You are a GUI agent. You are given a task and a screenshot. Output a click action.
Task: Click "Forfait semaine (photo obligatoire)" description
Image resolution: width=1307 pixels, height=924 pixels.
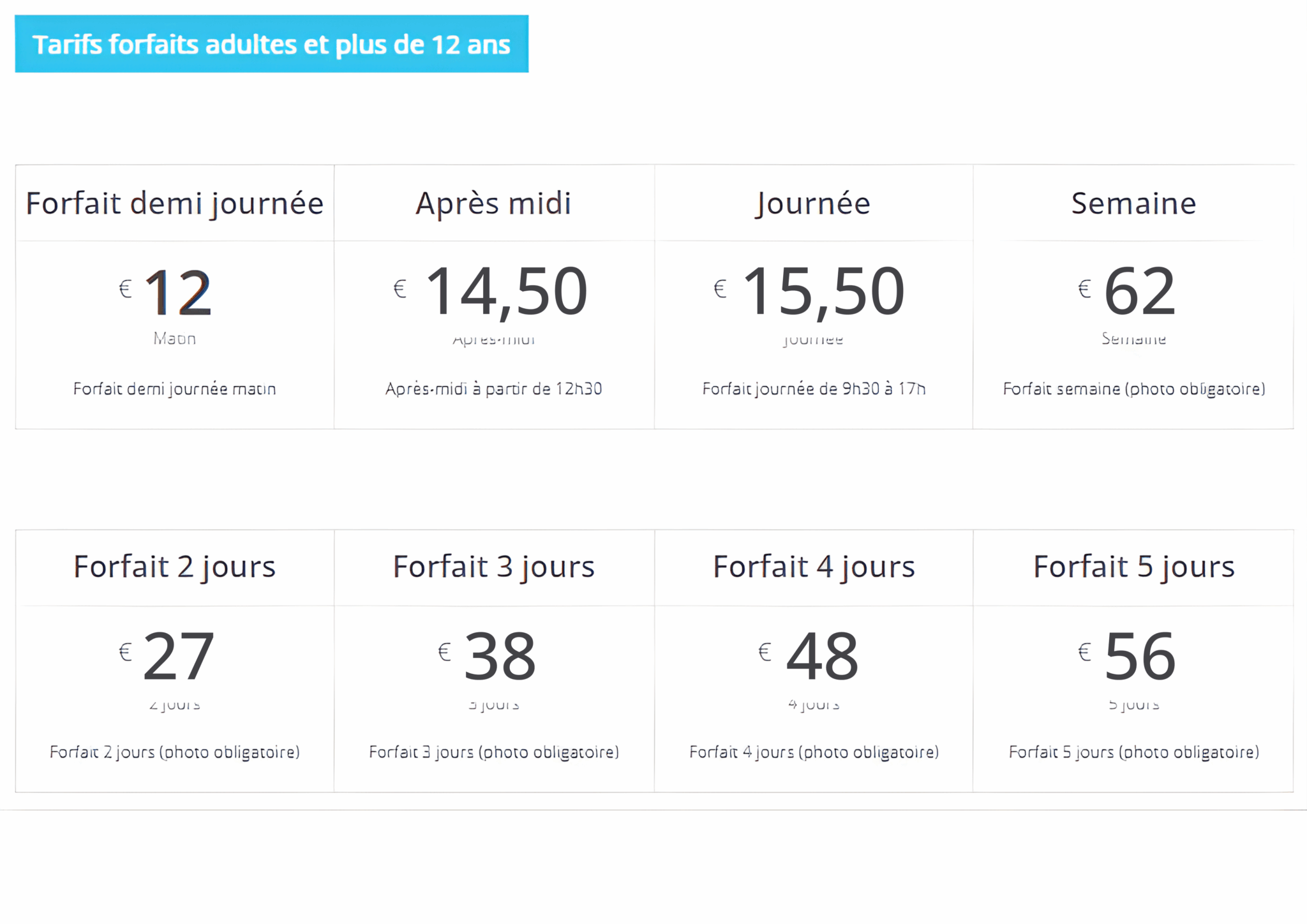[x=1133, y=389]
